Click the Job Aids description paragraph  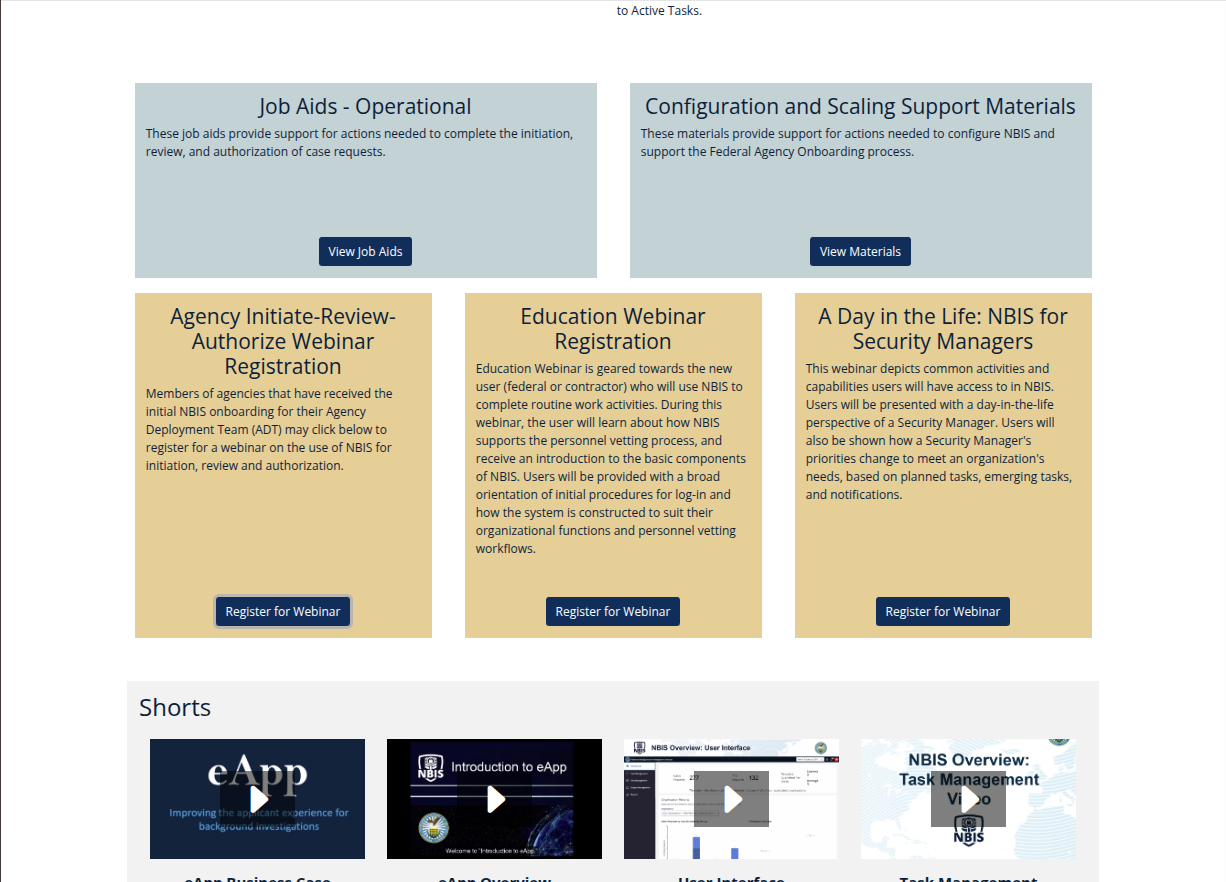click(360, 142)
